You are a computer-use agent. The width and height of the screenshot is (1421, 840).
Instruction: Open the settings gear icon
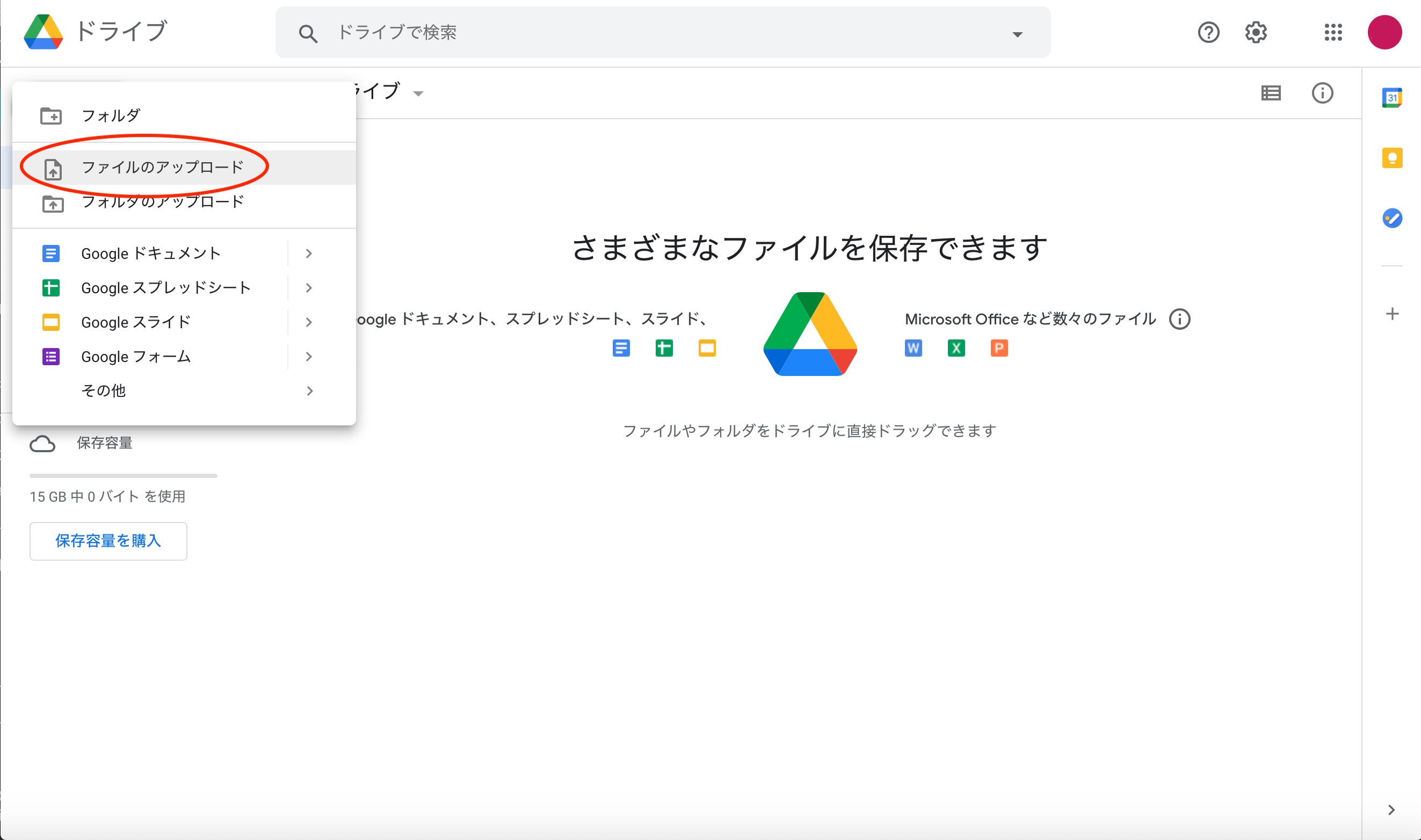(1256, 32)
